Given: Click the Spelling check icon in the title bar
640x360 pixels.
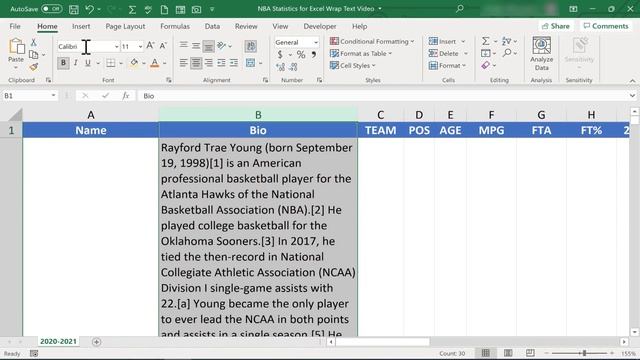Looking at the screenshot, I should (148, 9).
